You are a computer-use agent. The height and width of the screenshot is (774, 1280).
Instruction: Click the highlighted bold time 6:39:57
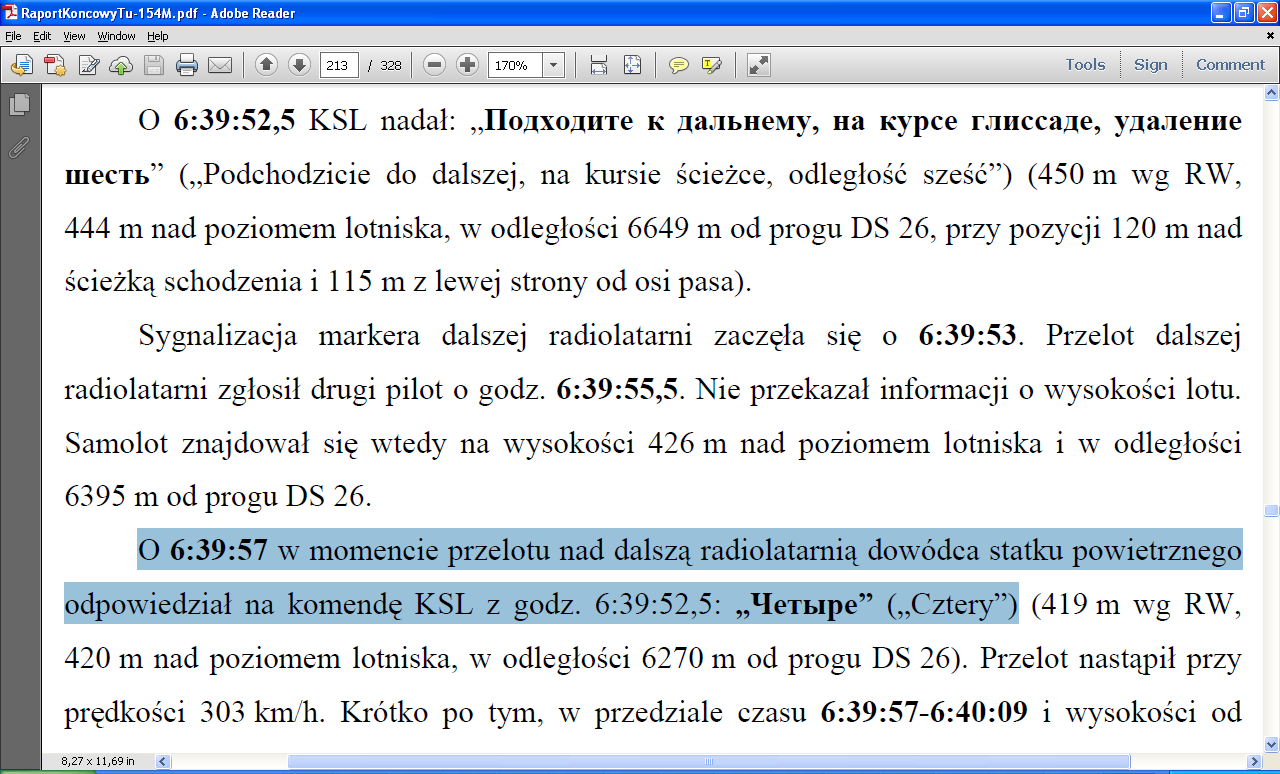point(219,551)
